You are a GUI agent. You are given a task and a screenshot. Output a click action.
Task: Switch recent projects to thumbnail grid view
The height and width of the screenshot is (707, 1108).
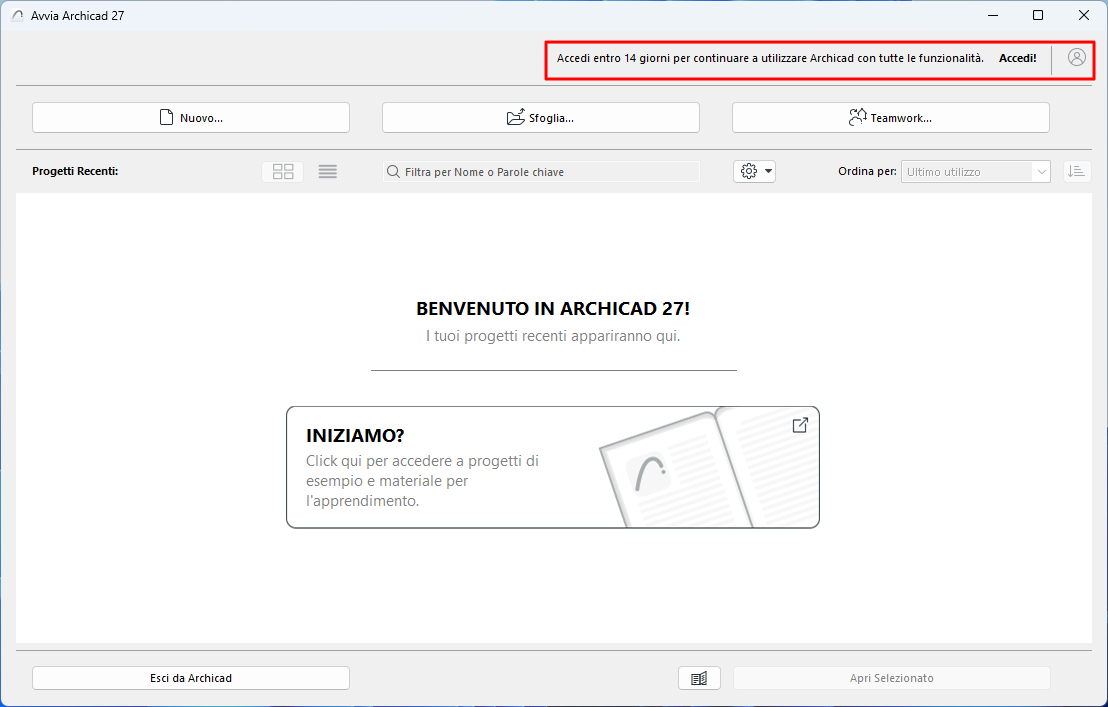tap(283, 172)
